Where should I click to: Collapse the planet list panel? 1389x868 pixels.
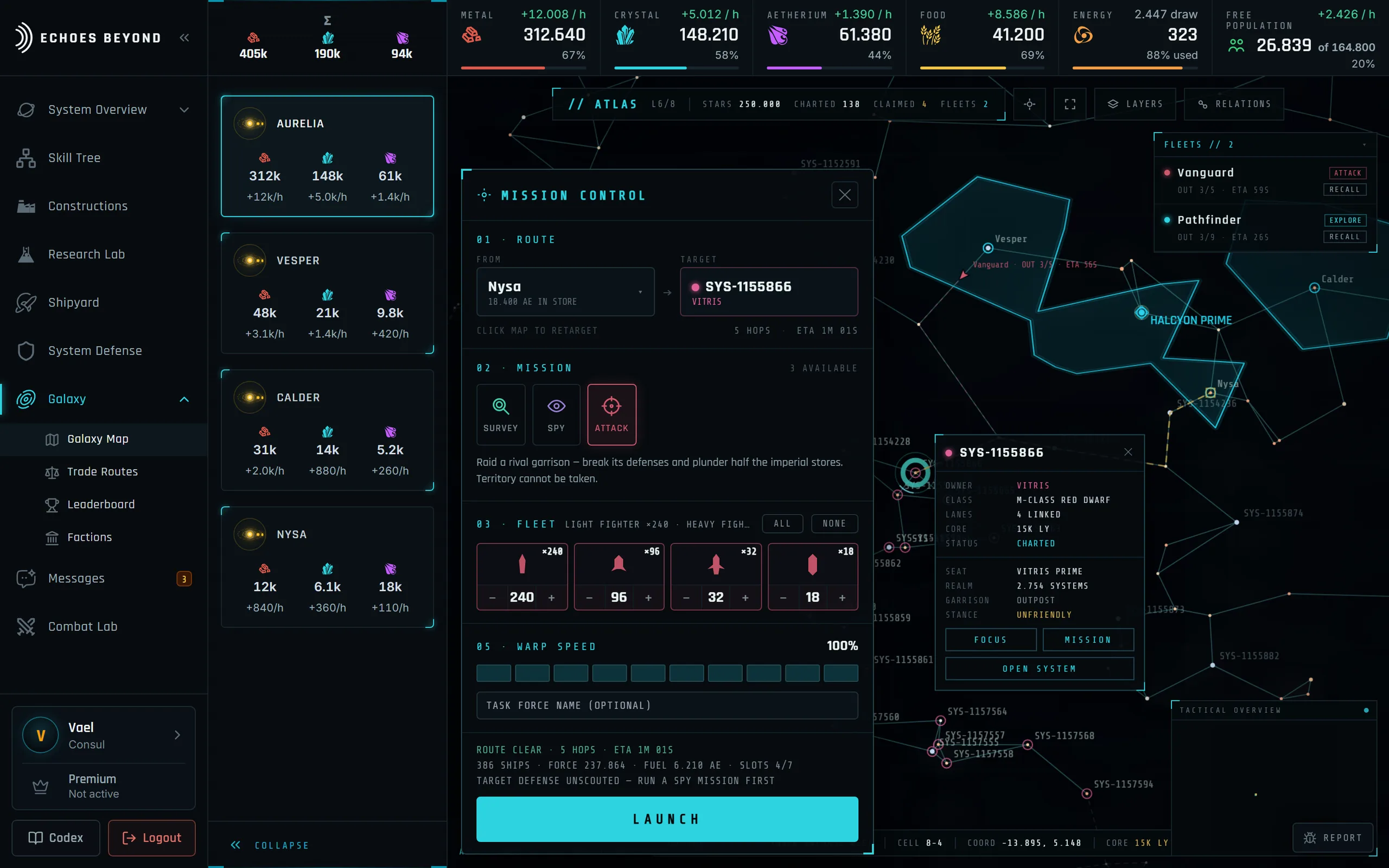click(x=270, y=845)
